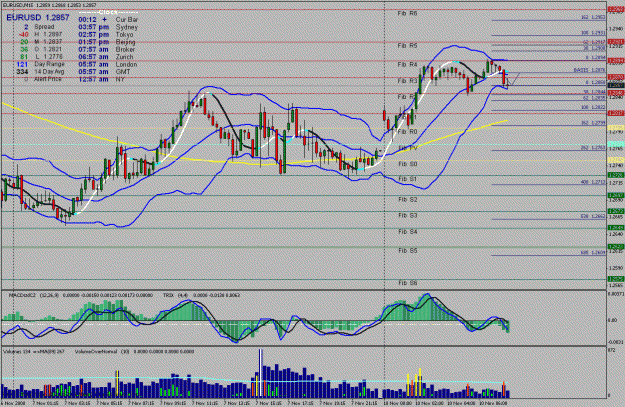Select the Fib S1 level label

click(x=407, y=179)
